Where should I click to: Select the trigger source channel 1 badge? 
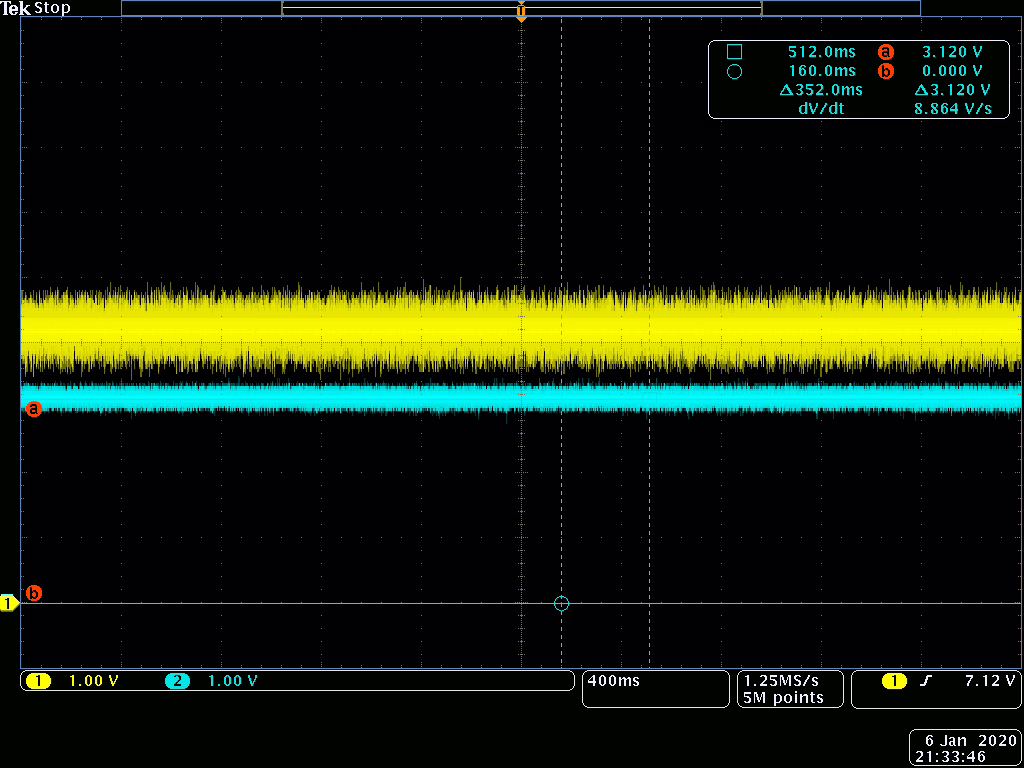point(893,681)
